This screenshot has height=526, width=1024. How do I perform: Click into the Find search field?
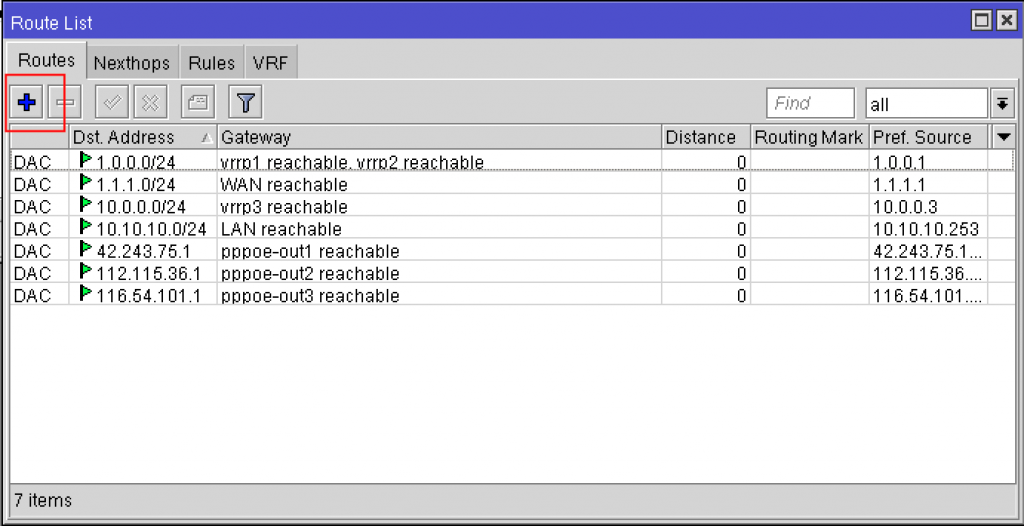coord(810,103)
